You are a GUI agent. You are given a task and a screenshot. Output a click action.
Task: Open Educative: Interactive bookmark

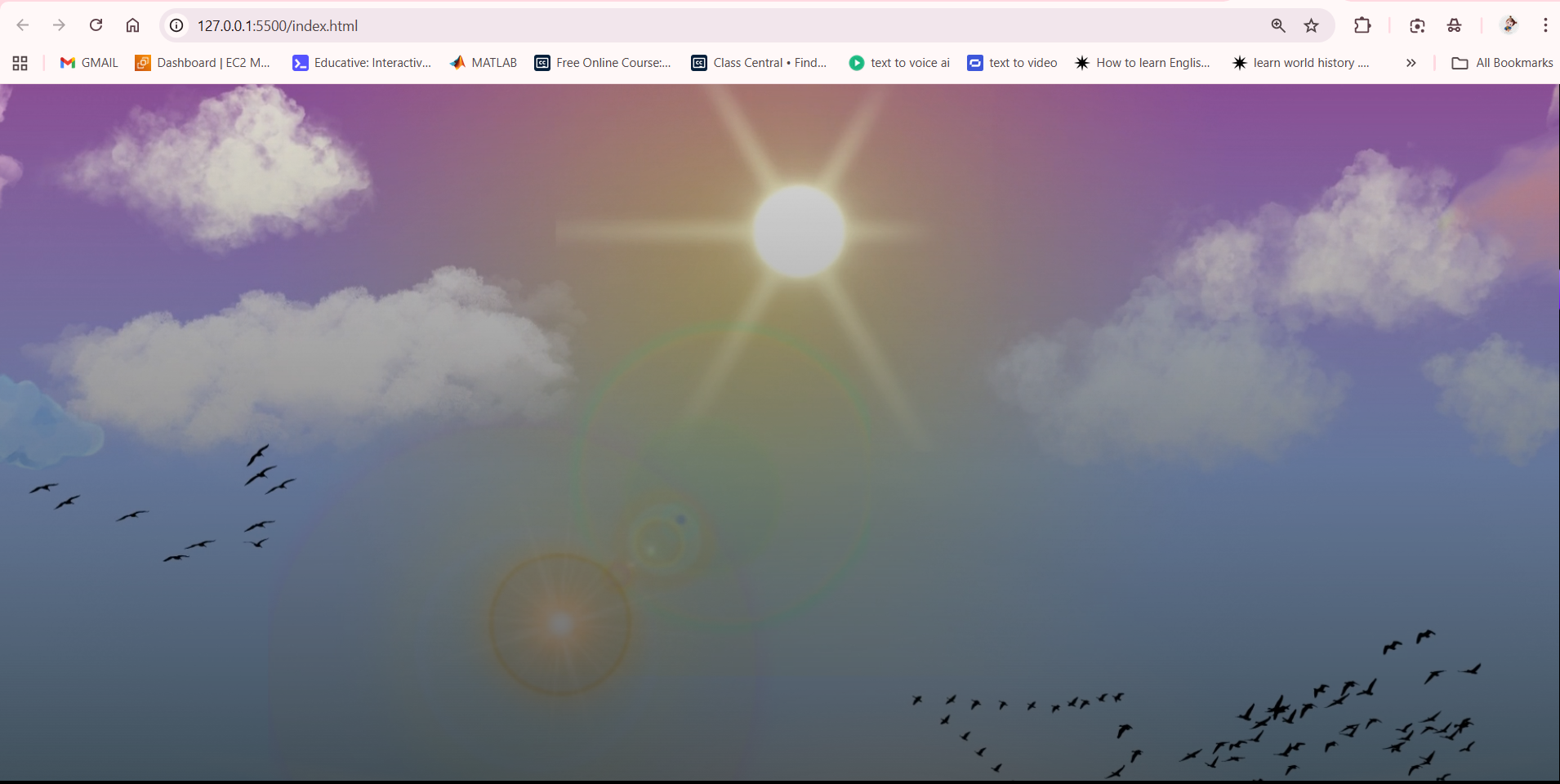click(362, 63)
